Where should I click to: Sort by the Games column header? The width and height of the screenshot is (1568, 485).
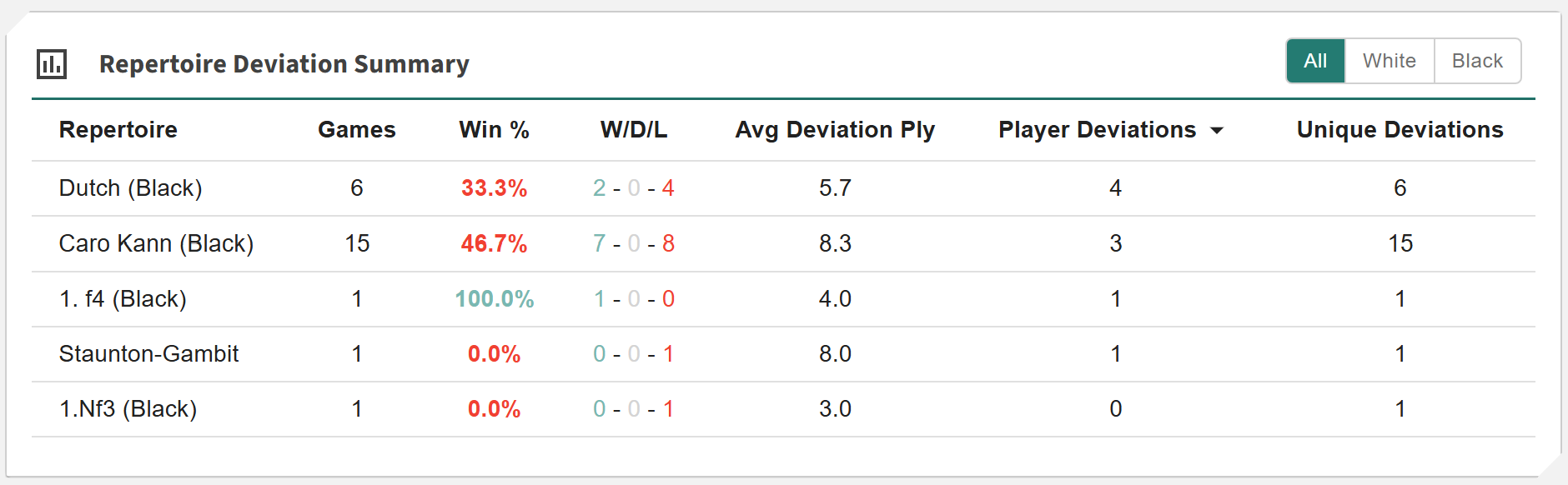(x=356, y=130)
